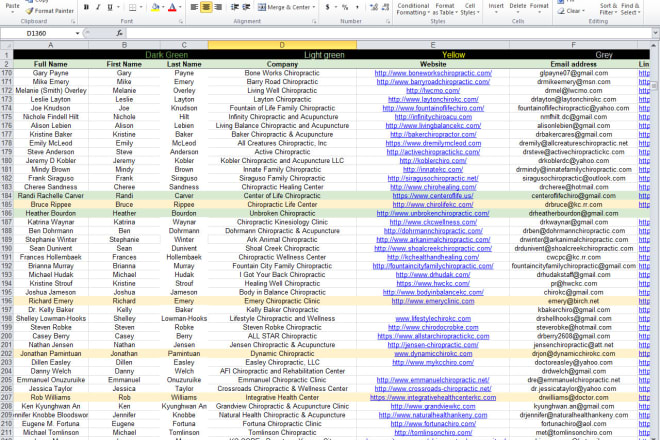Increase indent
660x440 pixels.
[x=247, y=7]
